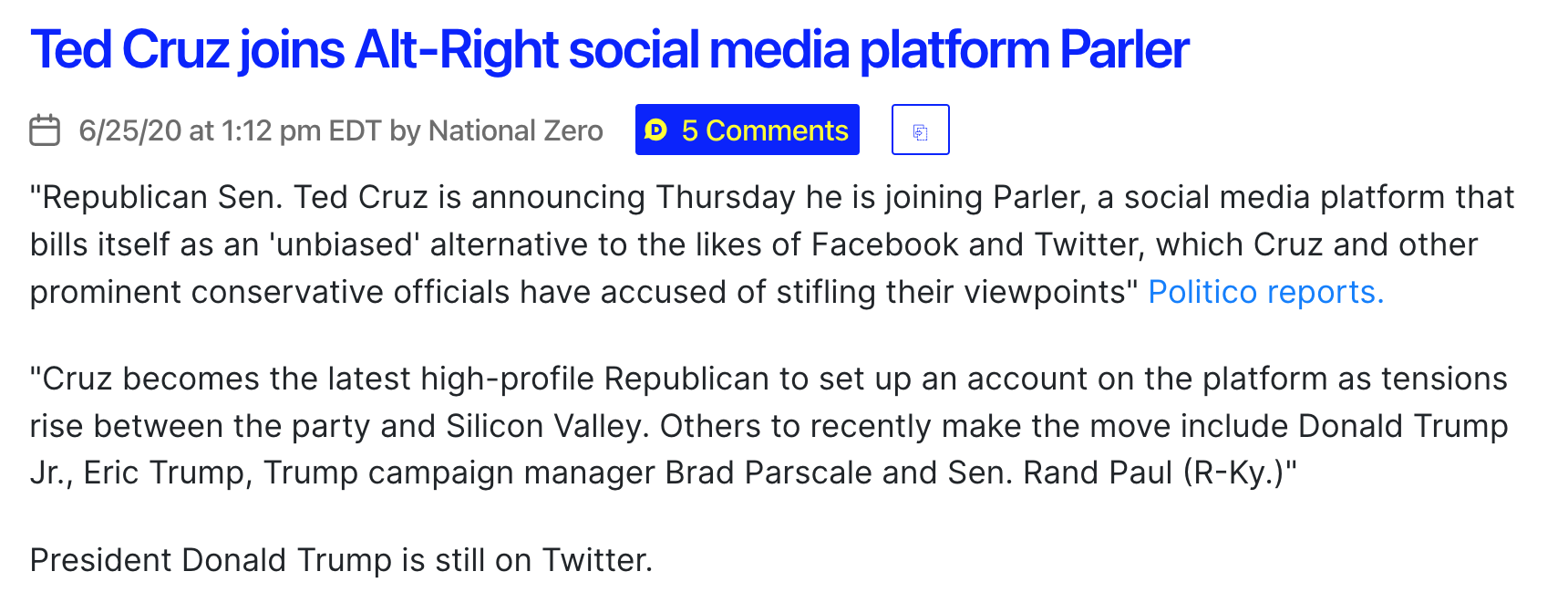Click the 6/25/20 post date text
1568x613 pixels.
pyautogui.click(x=130, y=130)
